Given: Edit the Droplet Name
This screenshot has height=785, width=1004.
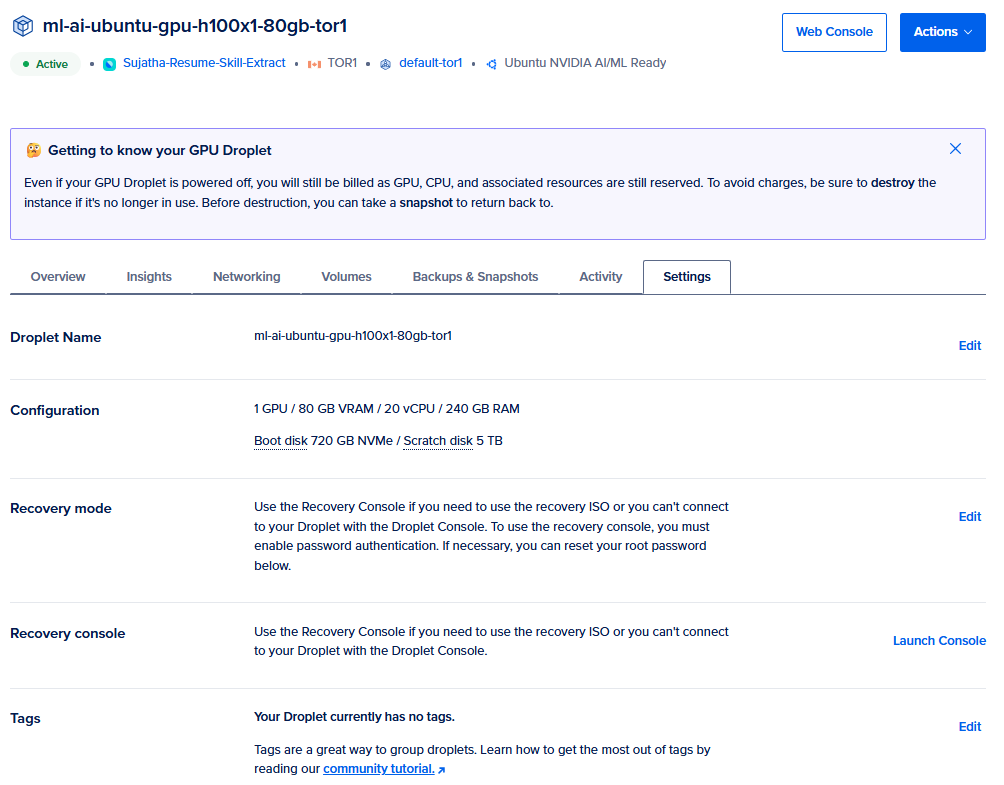Looking at the screenshot, I should pos(969,345).
